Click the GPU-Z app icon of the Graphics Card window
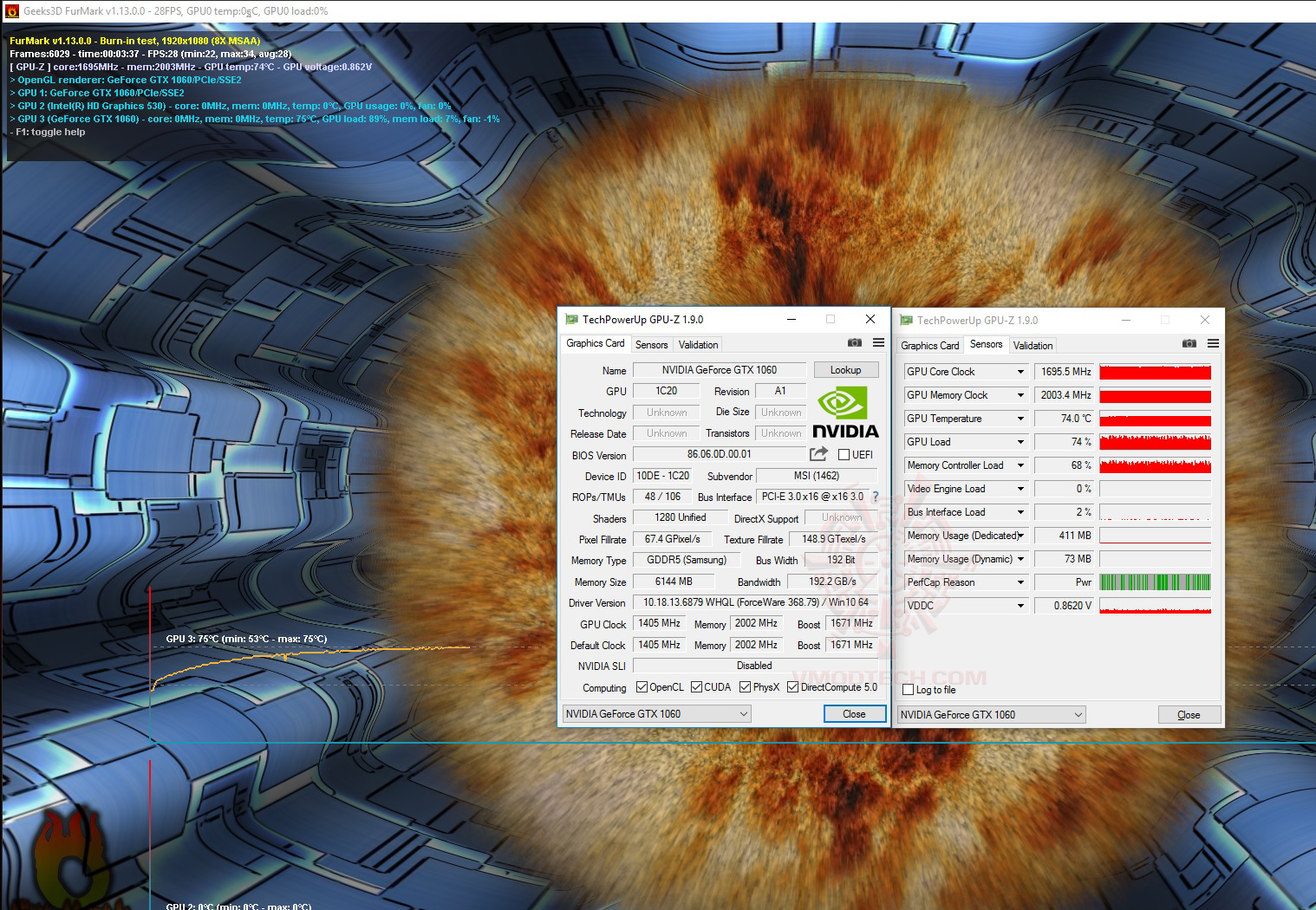1316x910 pixels. (572, 320)
